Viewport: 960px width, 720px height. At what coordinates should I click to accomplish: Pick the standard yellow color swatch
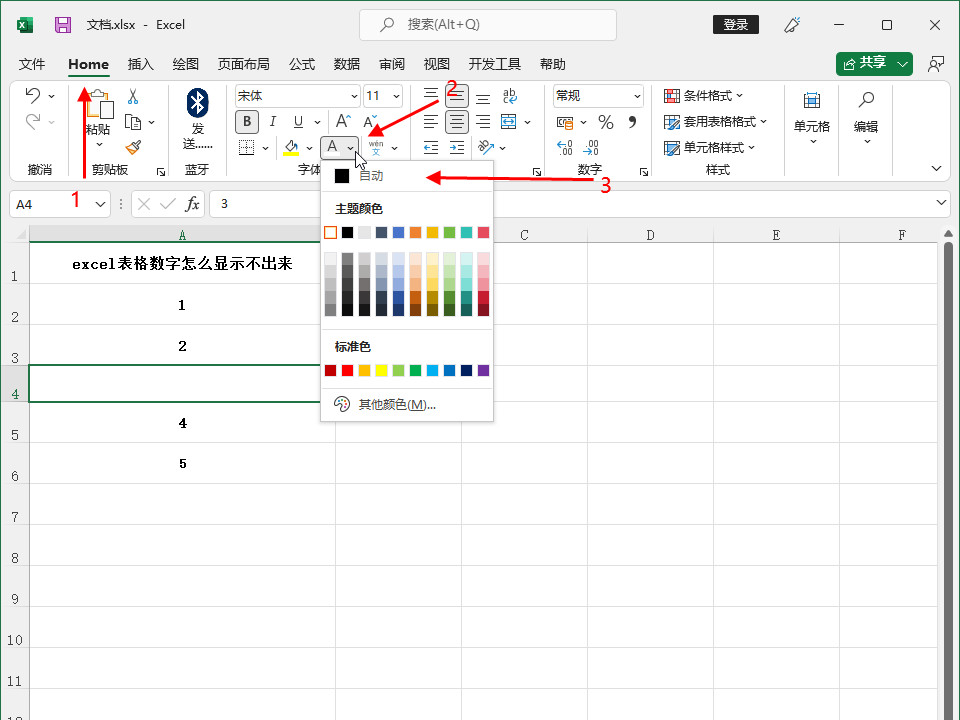click(381, 370)
